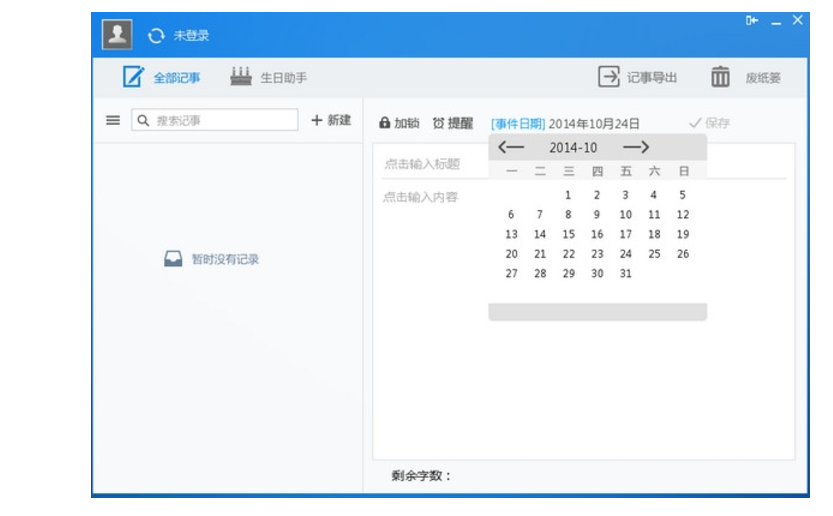Go to next month in the calendar

click(636, 147)
